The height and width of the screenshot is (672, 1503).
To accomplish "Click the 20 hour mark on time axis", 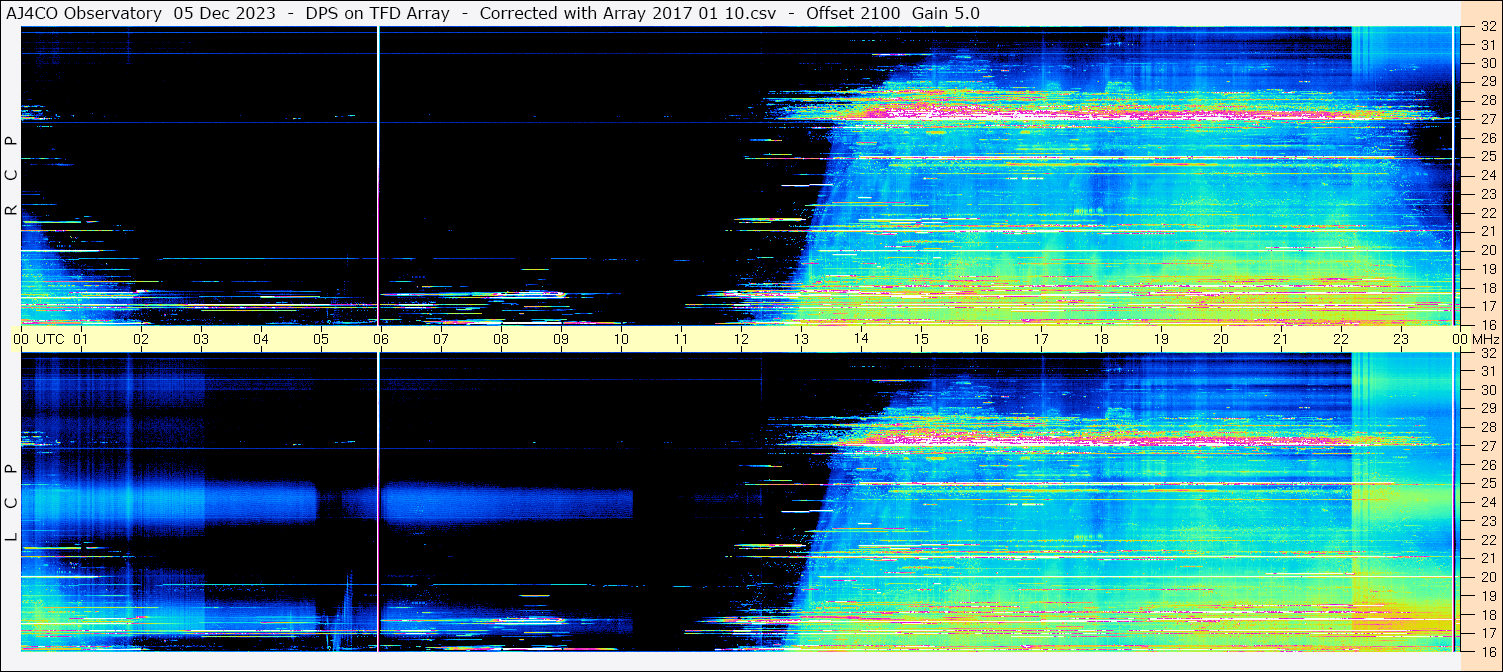I will (x=1221, y=339).
